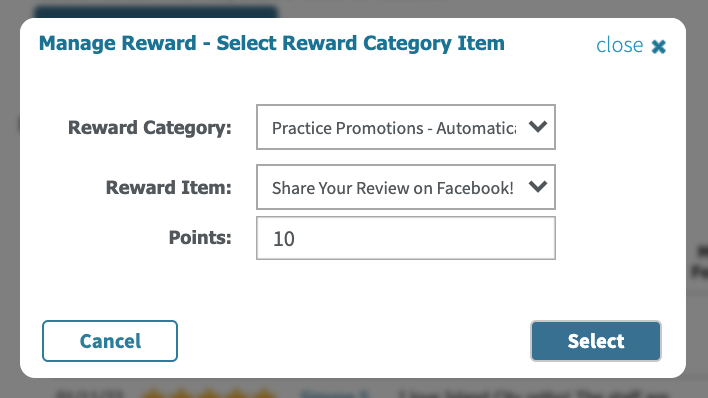708x398 pixels.
Task: Click the dark blue bar above the dialog
Action: [156, 11]
